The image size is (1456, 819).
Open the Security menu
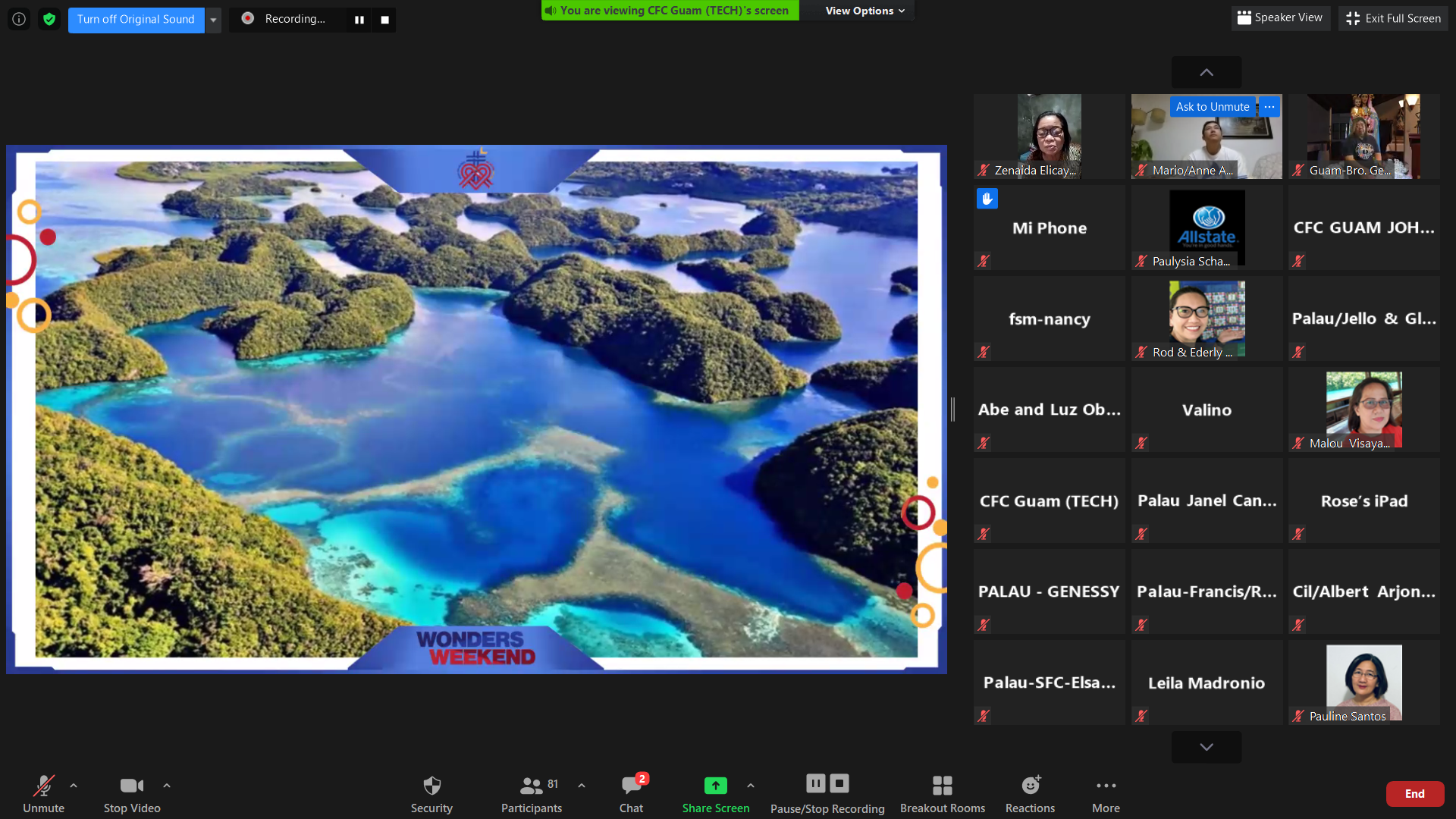pyautogui.click(x=431, y=794)
